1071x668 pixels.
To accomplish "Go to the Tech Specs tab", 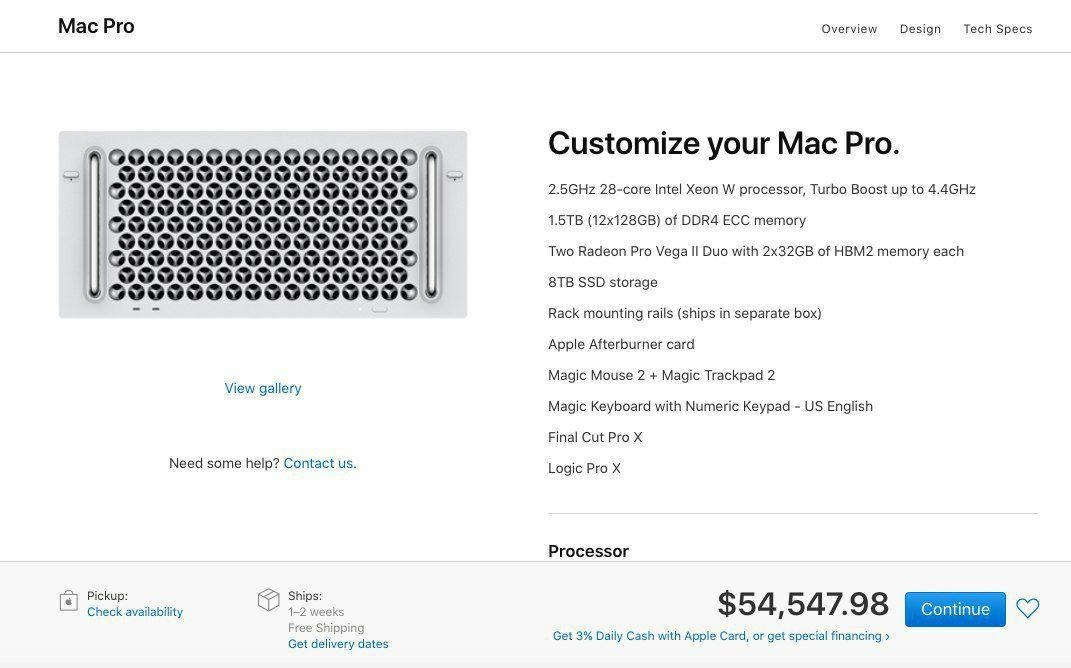I will point(997,29).
